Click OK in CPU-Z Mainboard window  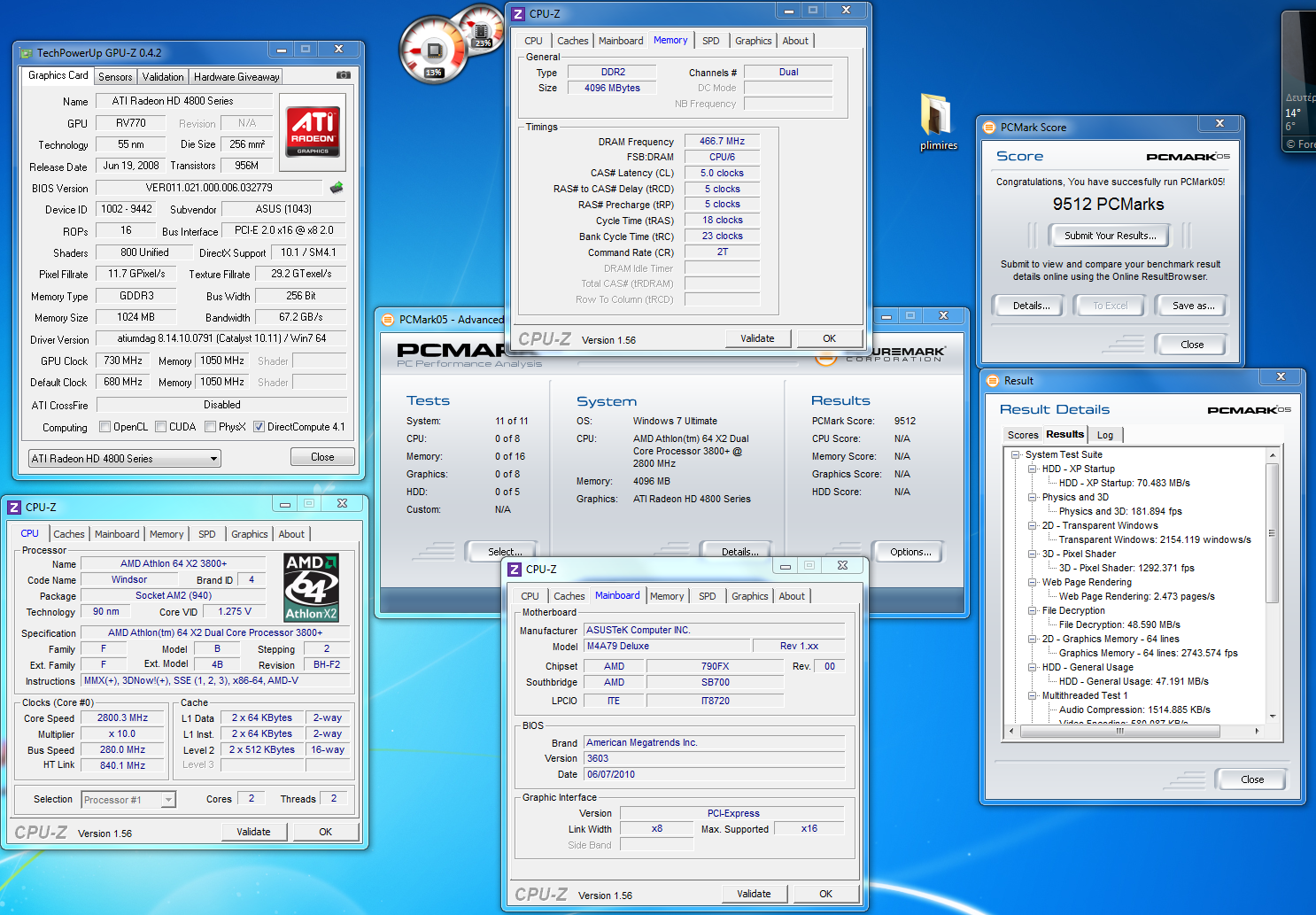click(x=825, y=894)
